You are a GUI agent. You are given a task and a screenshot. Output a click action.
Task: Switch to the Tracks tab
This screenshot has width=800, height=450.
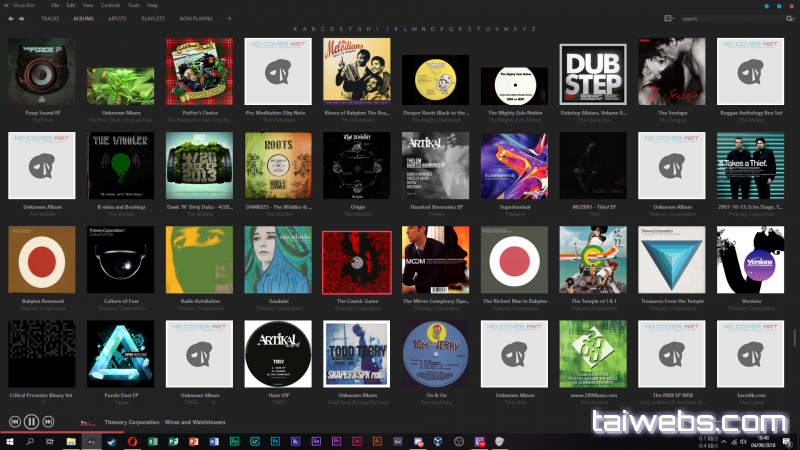click(50, 18)
